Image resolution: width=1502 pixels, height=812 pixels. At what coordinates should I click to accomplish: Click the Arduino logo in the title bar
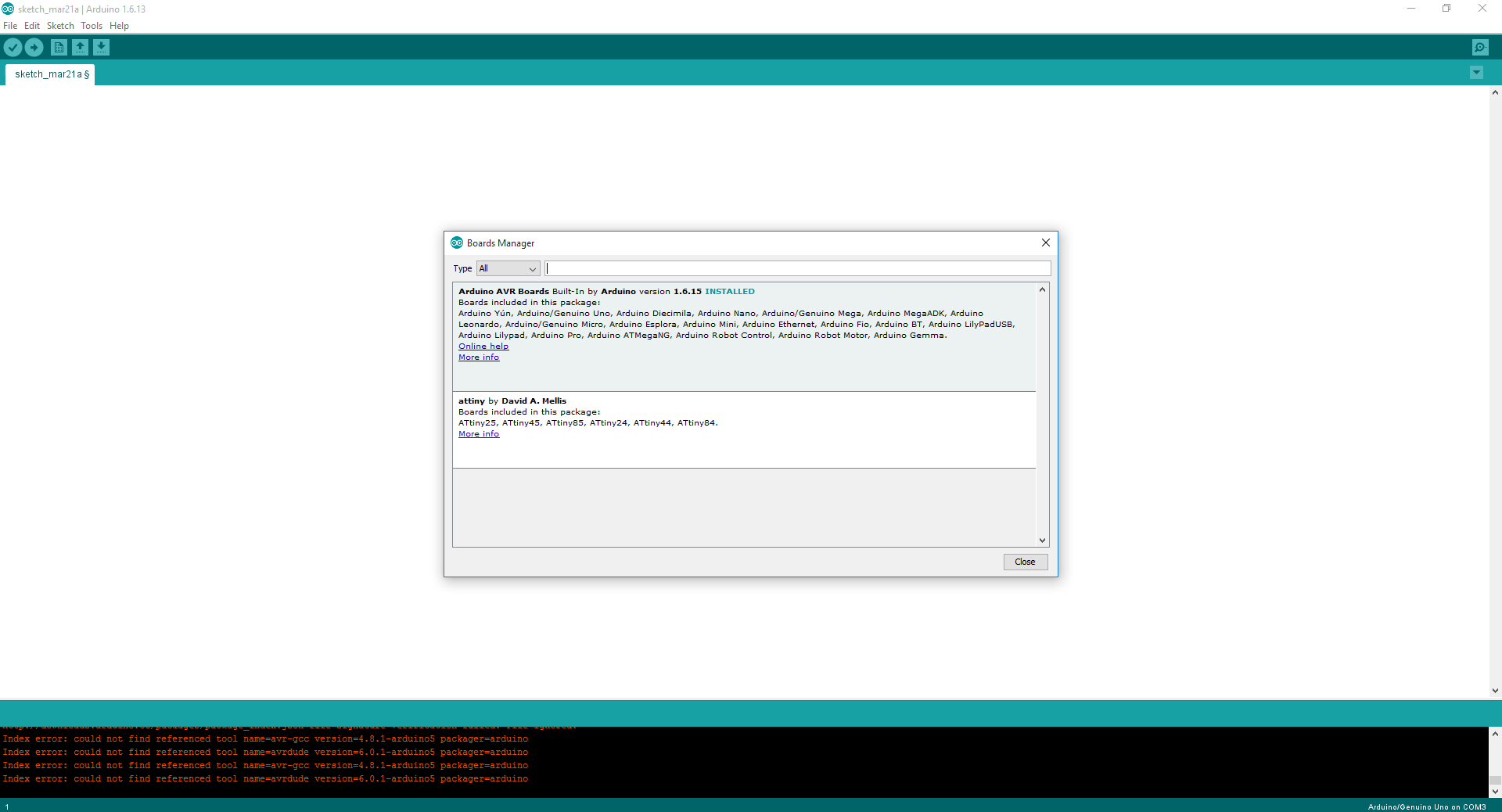click(8, 9)
